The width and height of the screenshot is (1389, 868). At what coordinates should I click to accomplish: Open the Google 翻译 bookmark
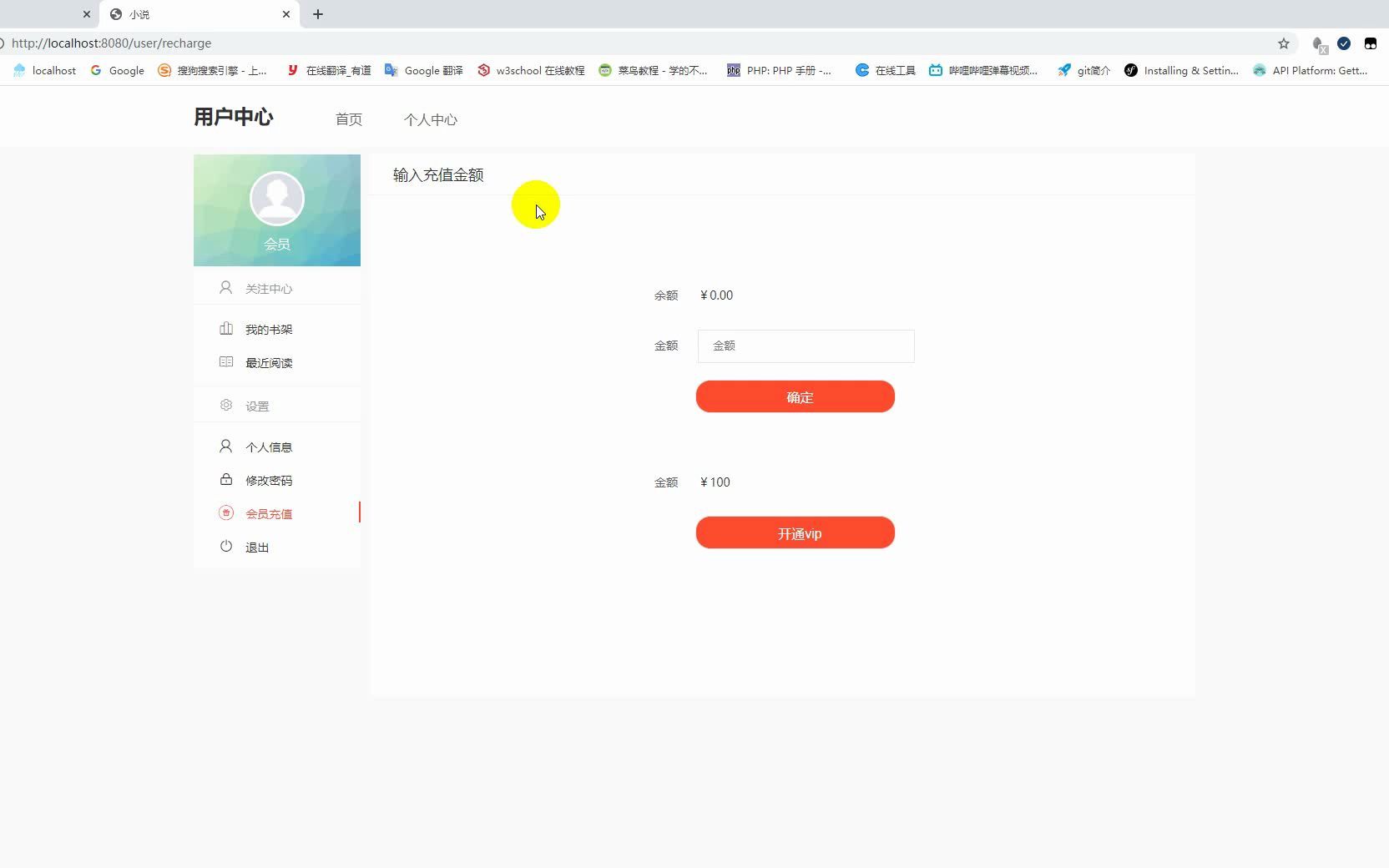[423, 70]
